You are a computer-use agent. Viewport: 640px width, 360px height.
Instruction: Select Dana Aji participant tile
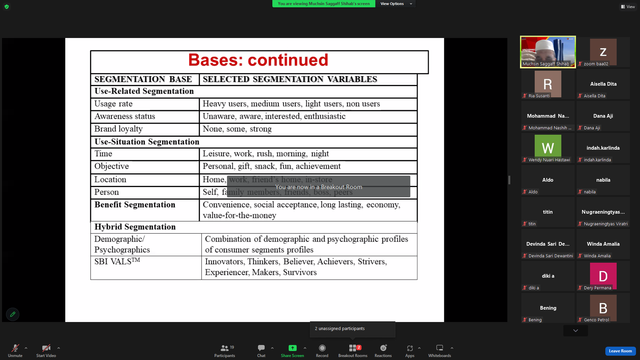coord(603,116)
